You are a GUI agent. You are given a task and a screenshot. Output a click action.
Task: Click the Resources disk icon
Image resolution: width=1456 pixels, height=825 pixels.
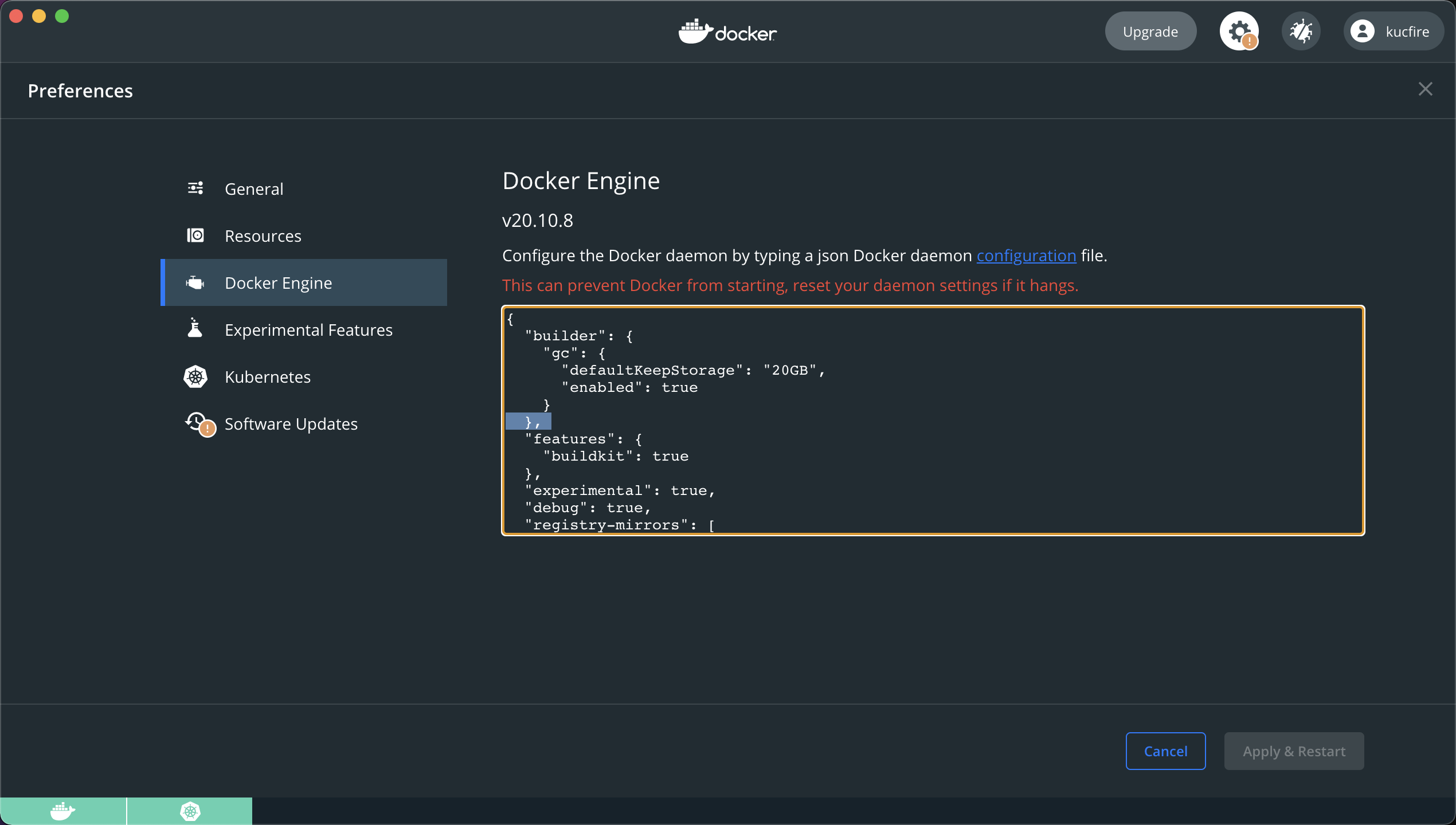tap(195, 235)
